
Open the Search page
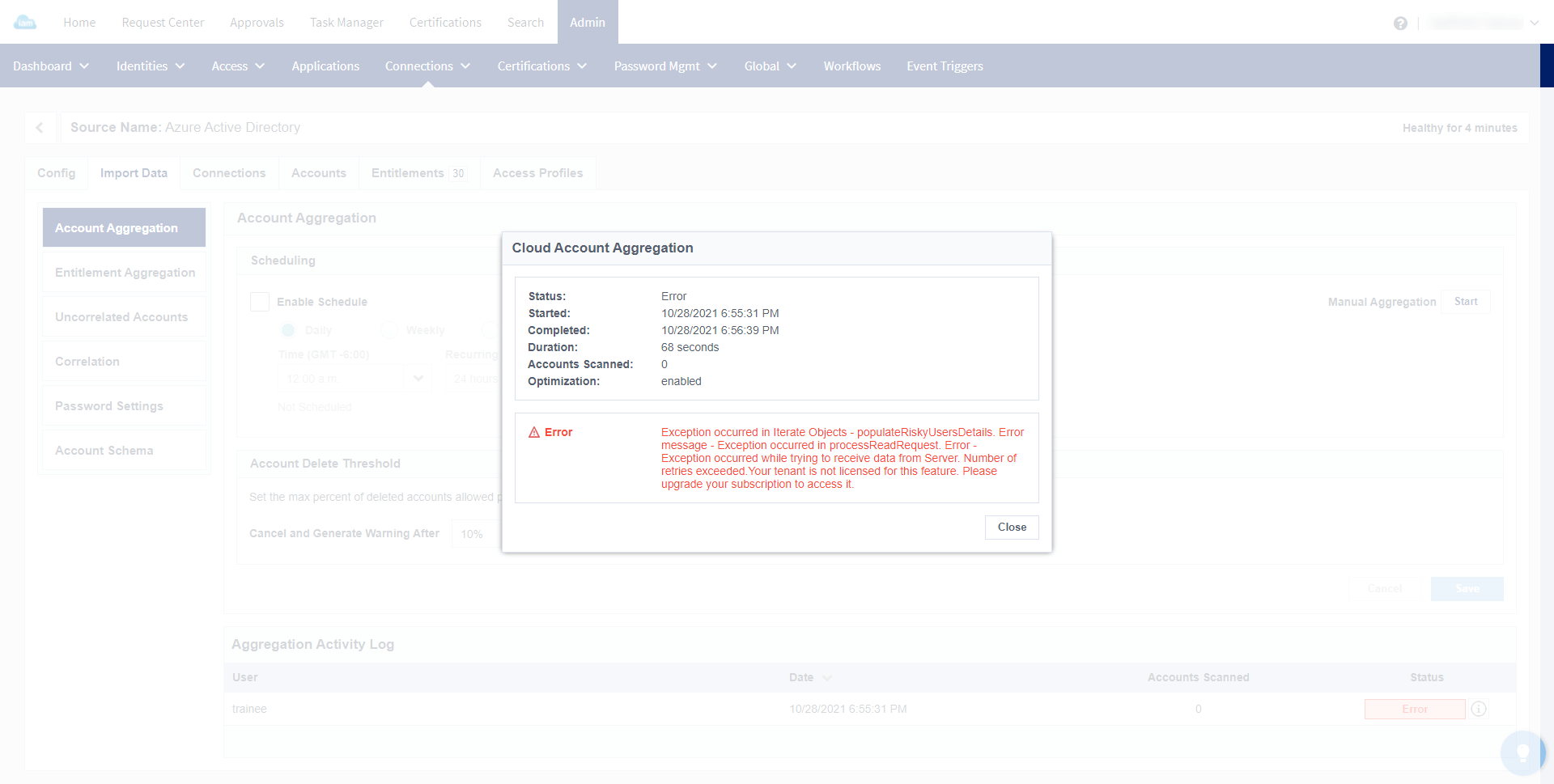point(525,23)
